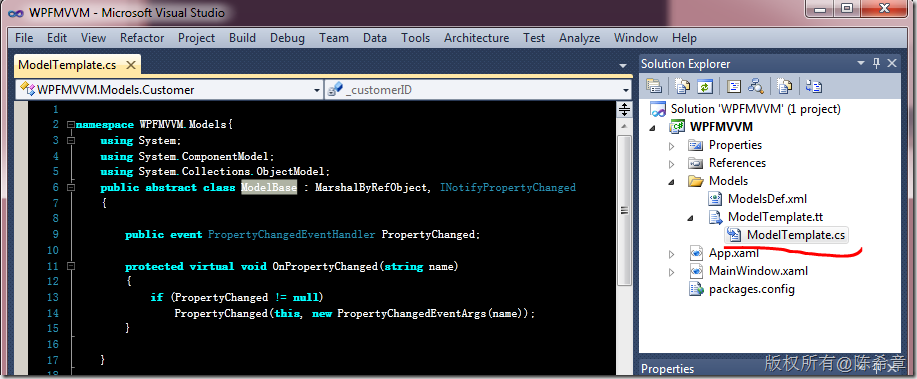
Task: Open the active documents list dropdown arrow
Action: [623, 65]
